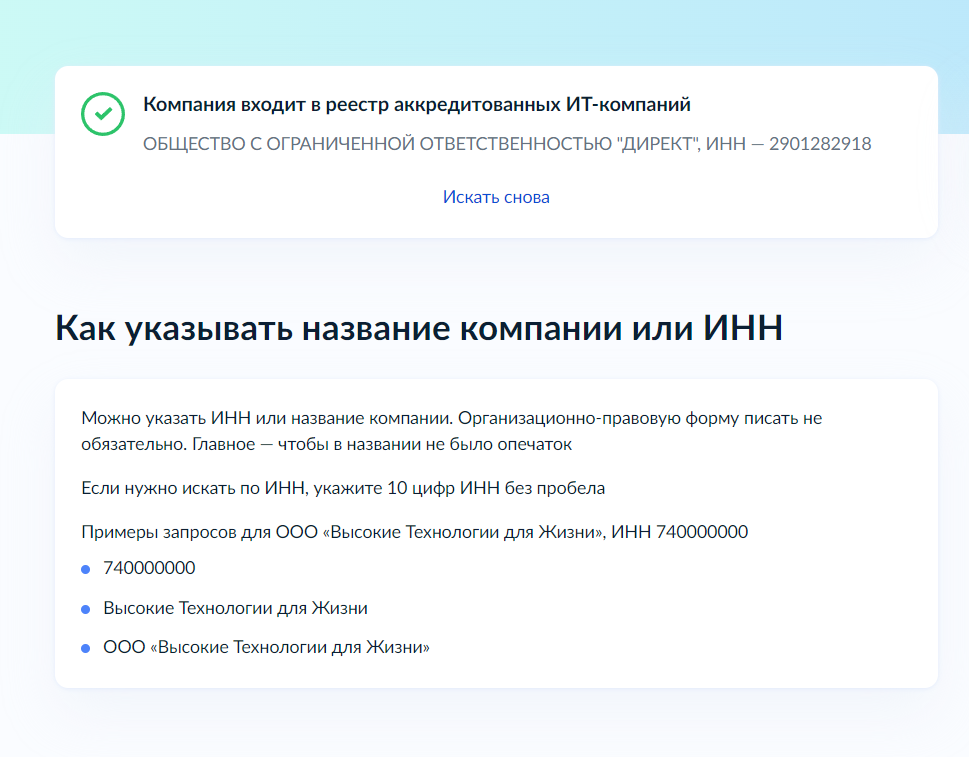
Task: Select list item 'ООО «Высокие Технологии для Жизни»'
Action: click(x=266, y=648)
